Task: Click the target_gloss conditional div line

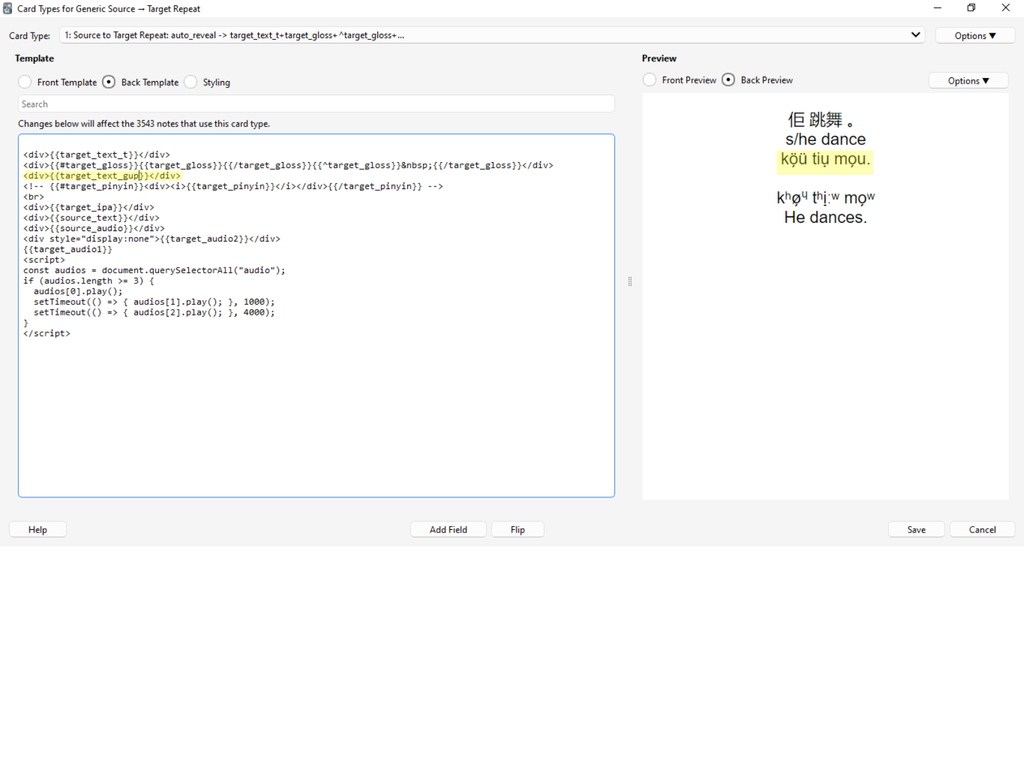Action: (288, 165)
